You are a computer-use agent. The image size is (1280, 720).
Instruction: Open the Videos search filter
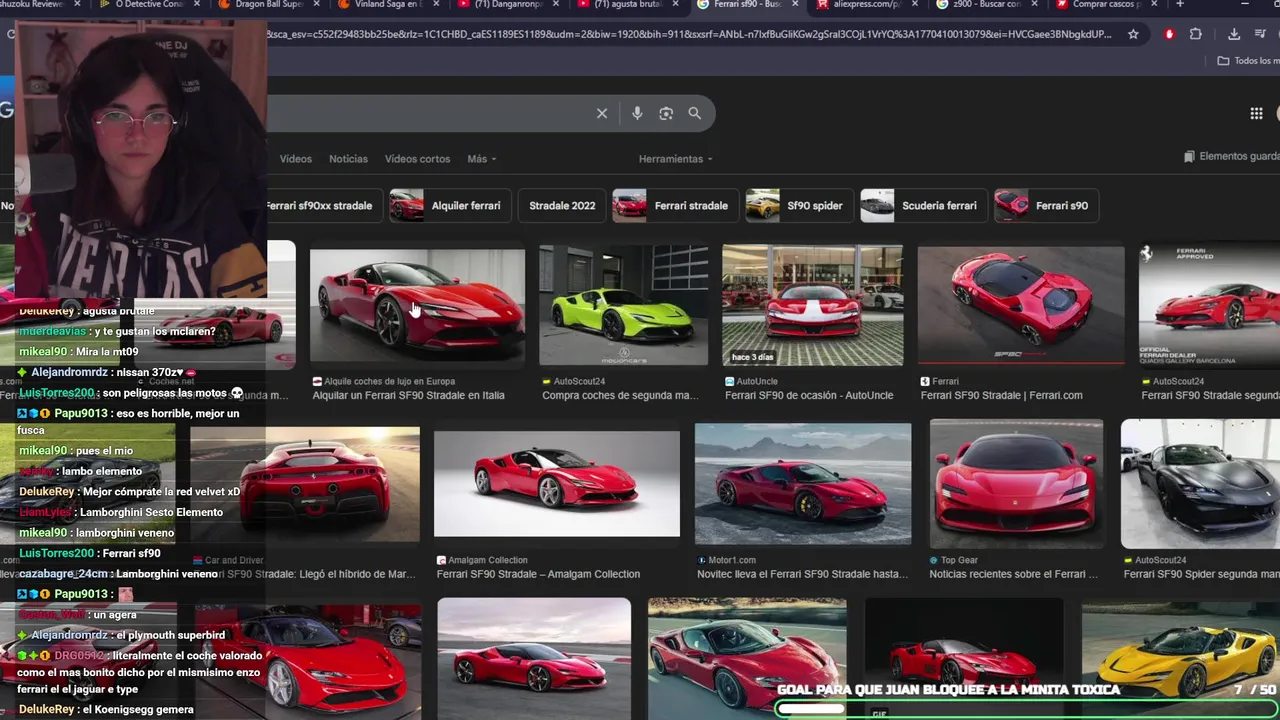[x=296, y=159]
